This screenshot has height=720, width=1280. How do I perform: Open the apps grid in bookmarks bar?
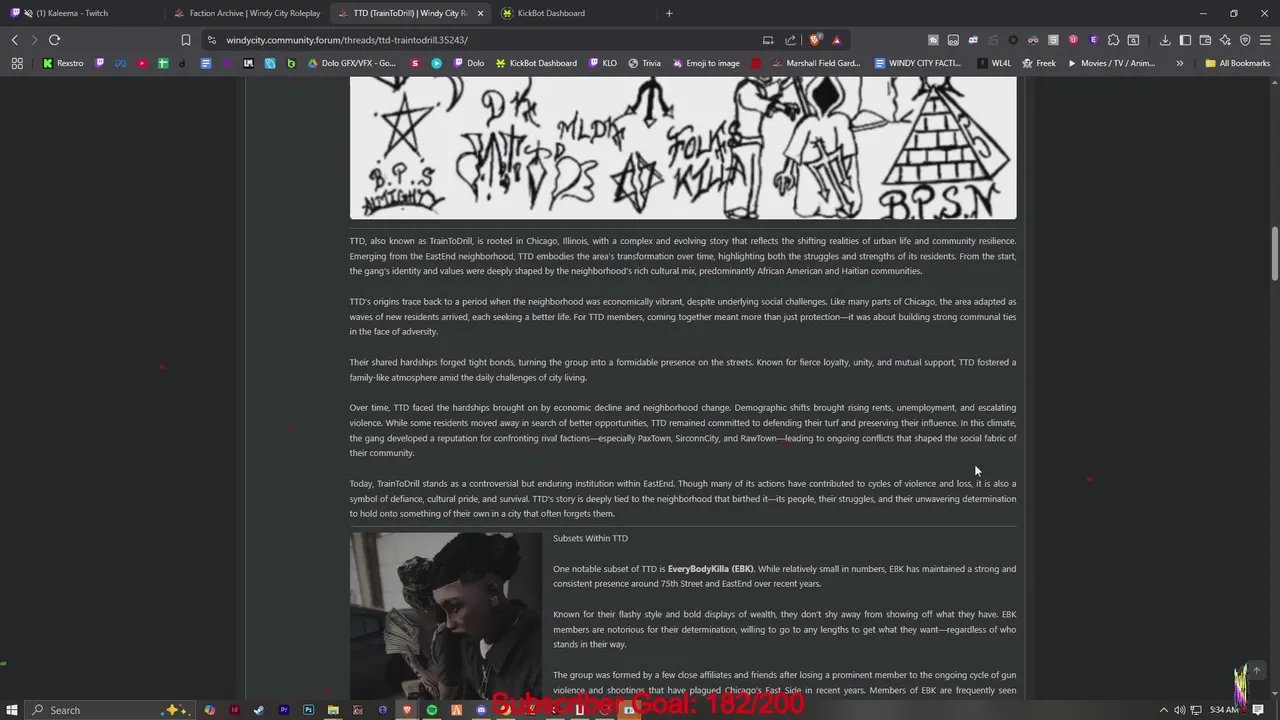pos(17,63)
